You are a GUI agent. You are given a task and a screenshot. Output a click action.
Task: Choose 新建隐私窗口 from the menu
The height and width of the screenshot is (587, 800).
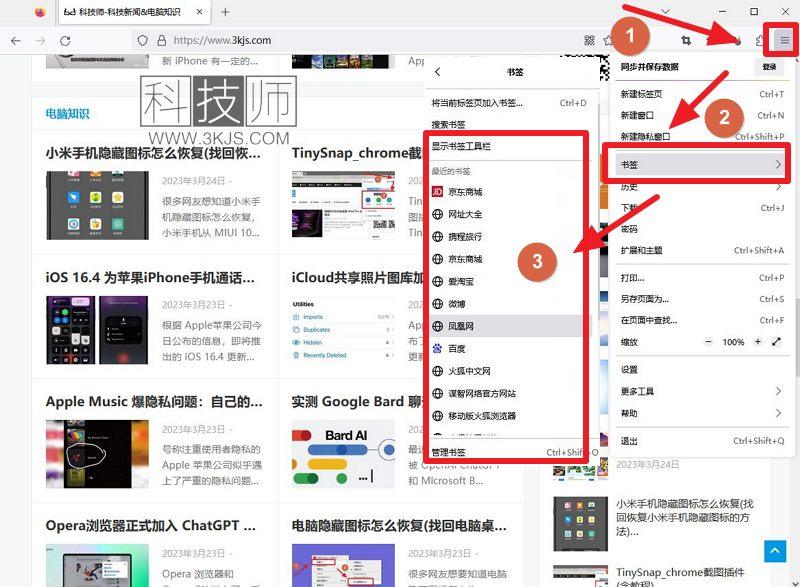702,137
